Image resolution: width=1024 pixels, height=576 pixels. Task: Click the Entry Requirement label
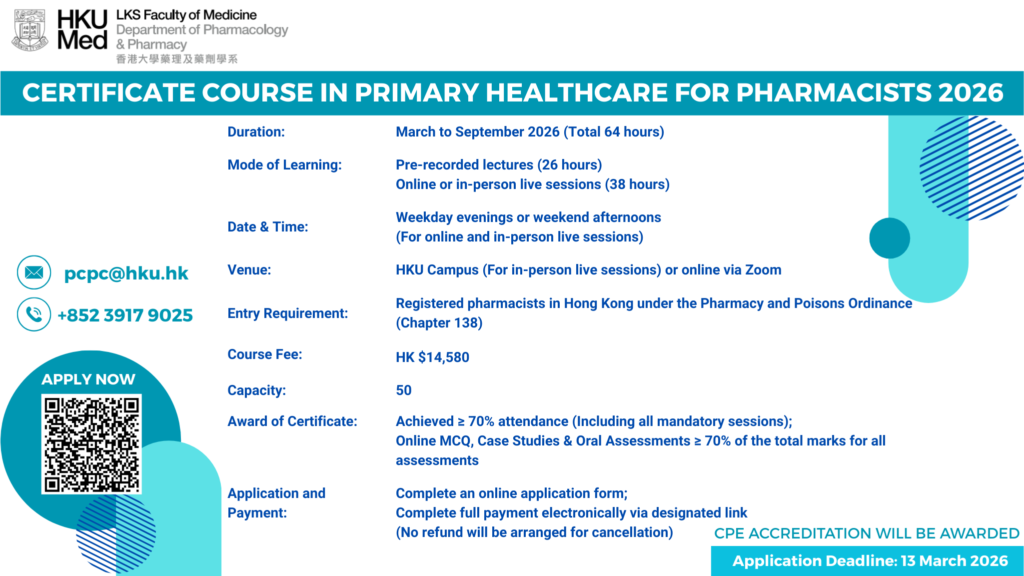click(x=288, y=313)
